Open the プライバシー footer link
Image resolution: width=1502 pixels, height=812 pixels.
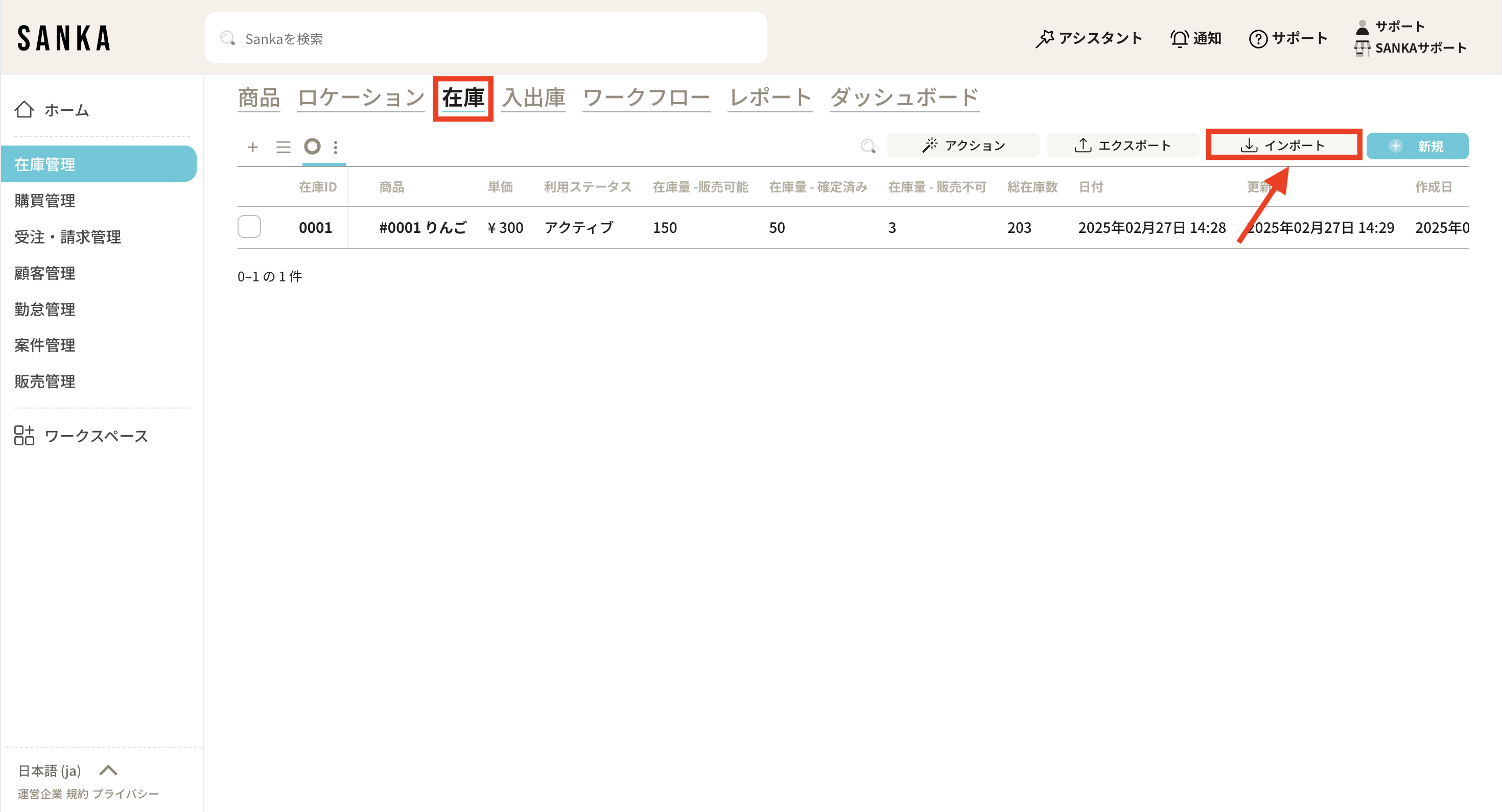click(x=125, y=794)
